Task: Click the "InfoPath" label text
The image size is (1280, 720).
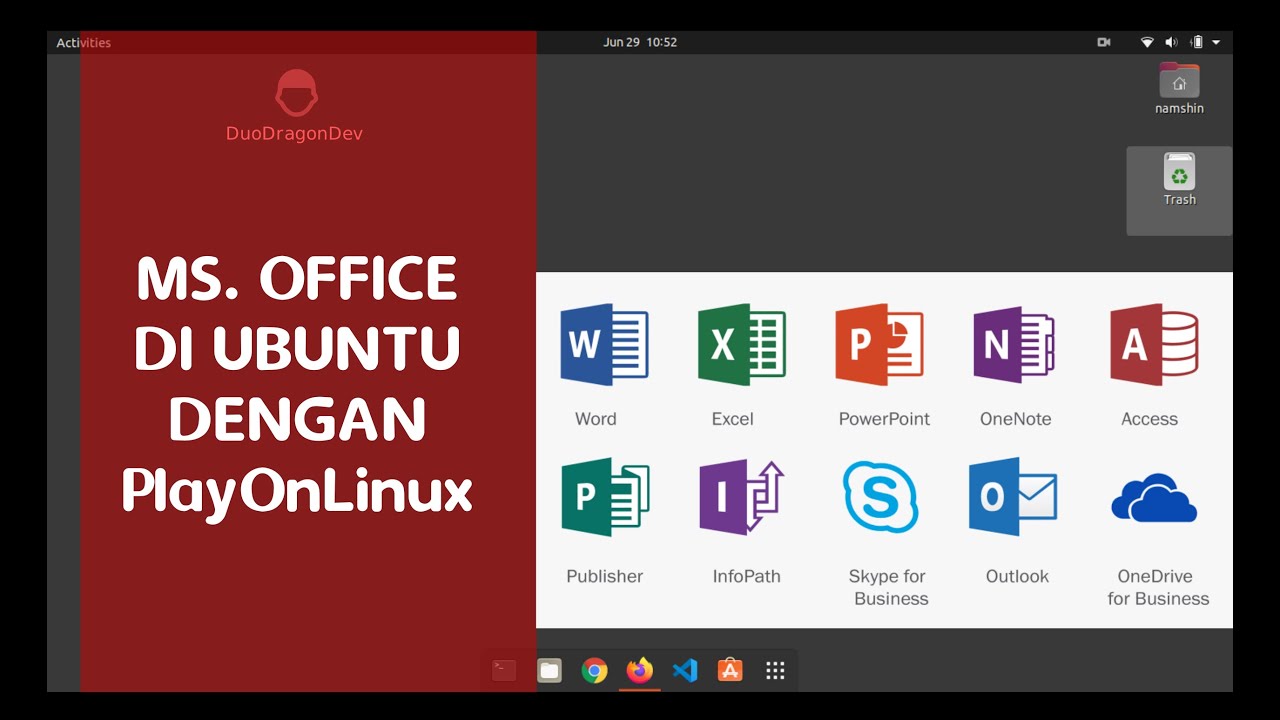Action: coord(747,576)
